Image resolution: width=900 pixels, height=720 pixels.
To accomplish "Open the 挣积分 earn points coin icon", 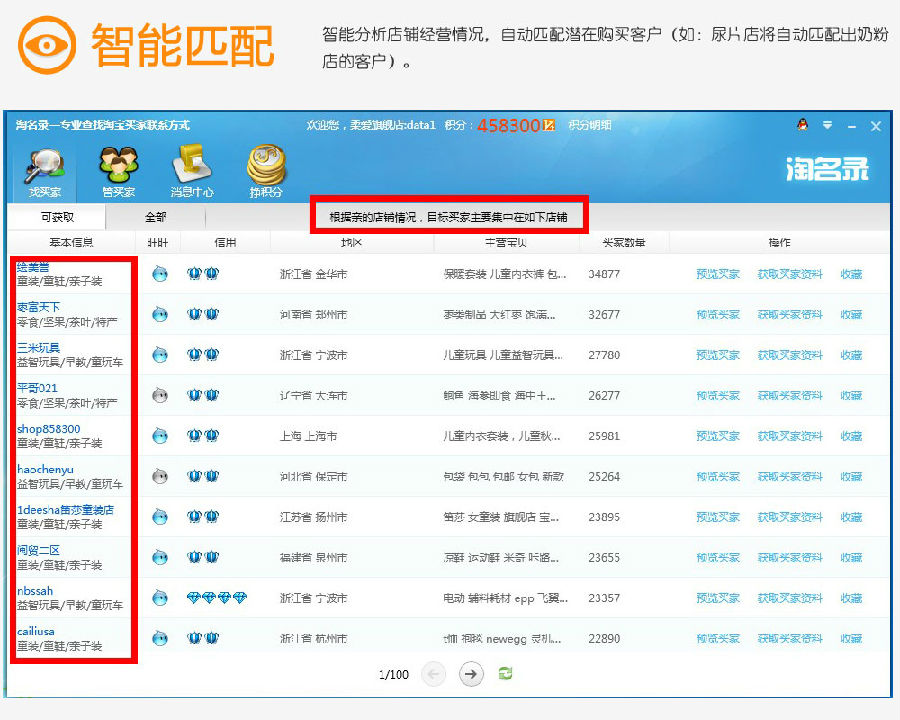I will point(266,170).
